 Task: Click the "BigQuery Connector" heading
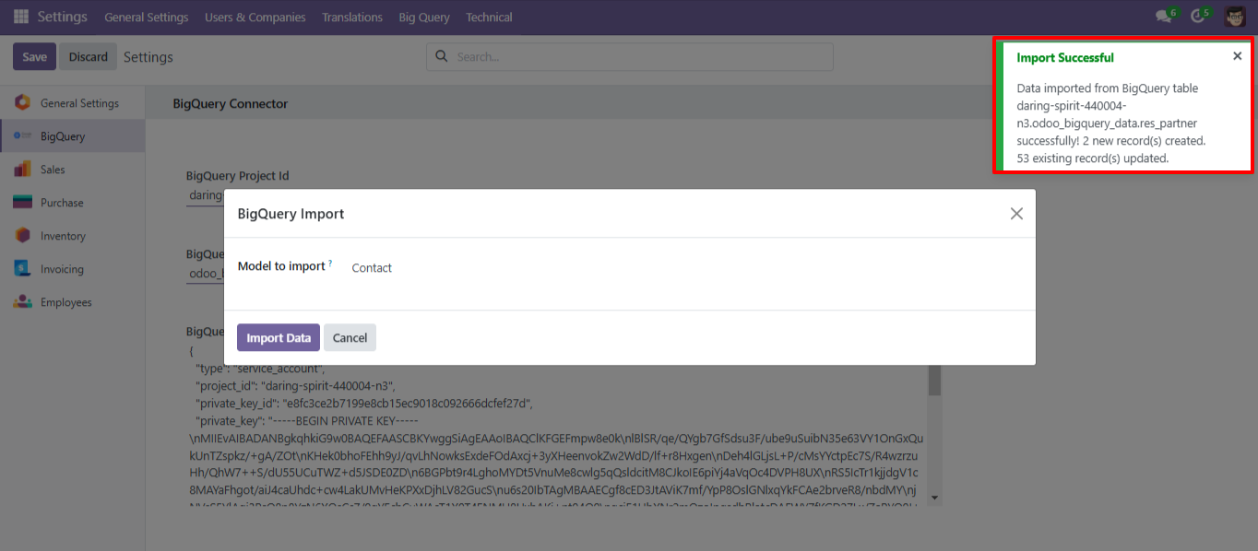230,103
